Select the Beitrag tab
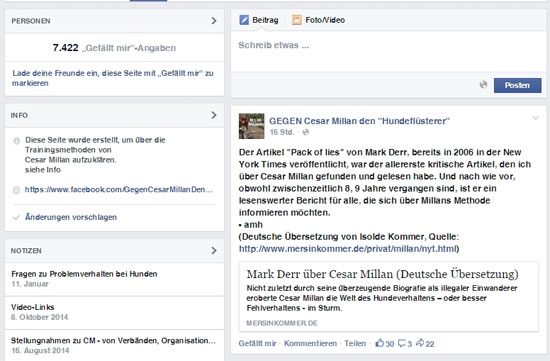 (x=259, y=20)
